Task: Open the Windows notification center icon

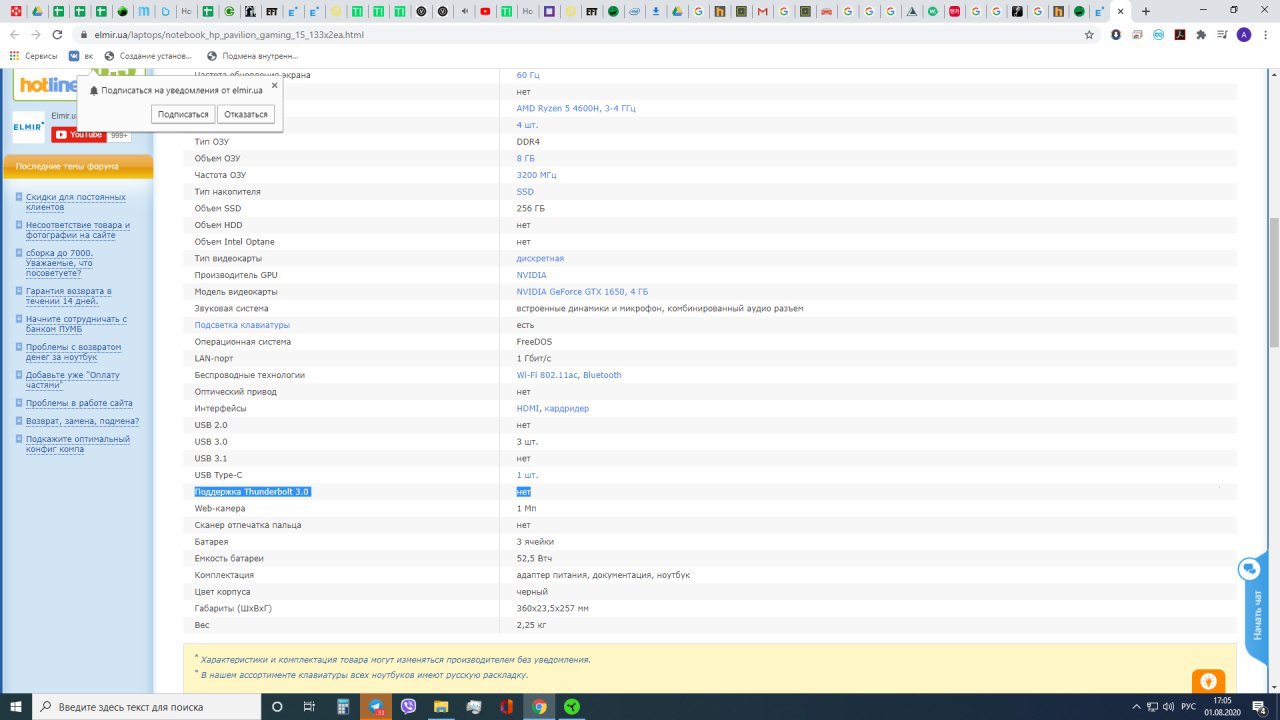Action: click(x=1260, y=707)
